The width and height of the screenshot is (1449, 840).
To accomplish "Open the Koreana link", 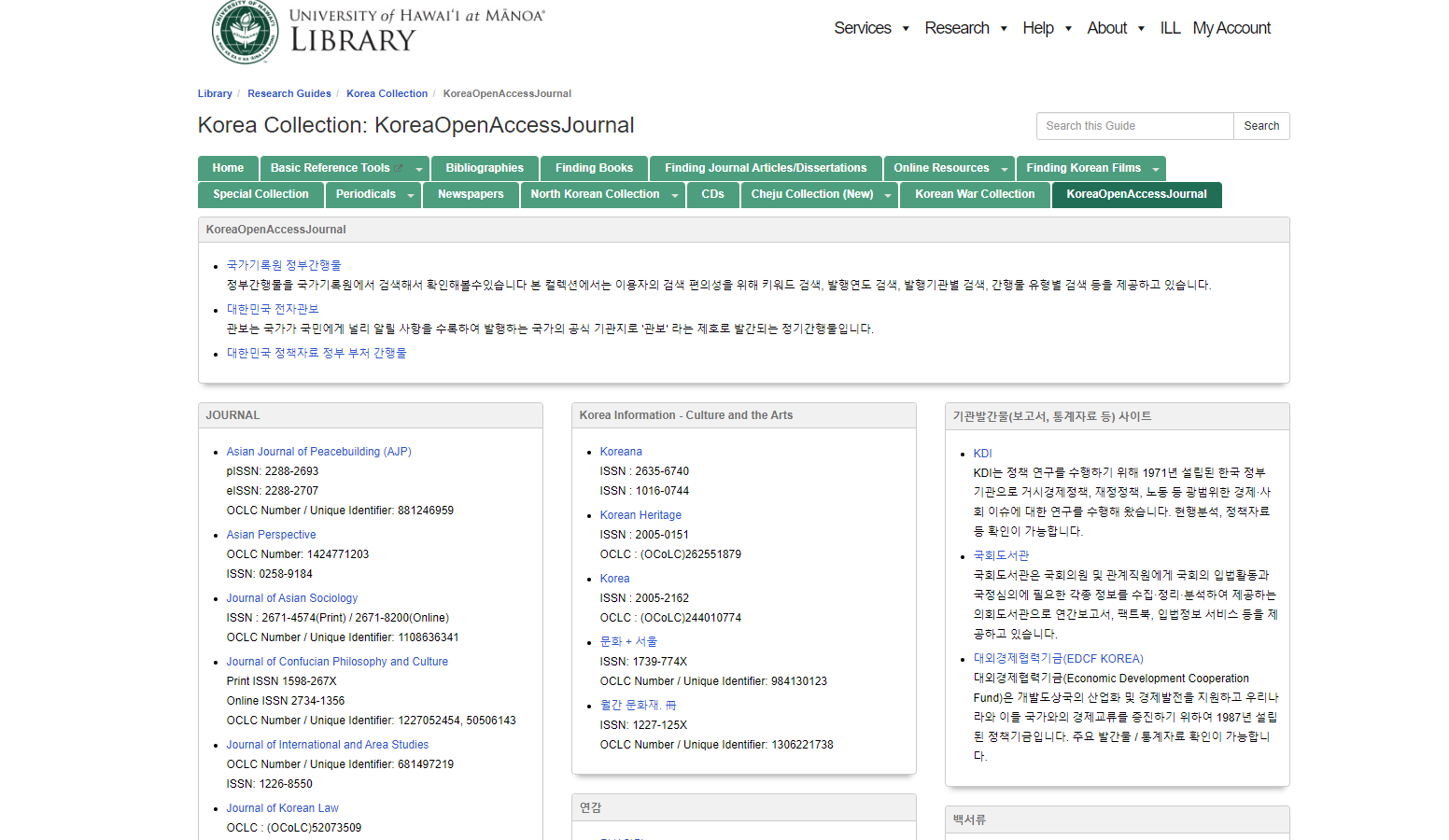I will tap(621, 452).
